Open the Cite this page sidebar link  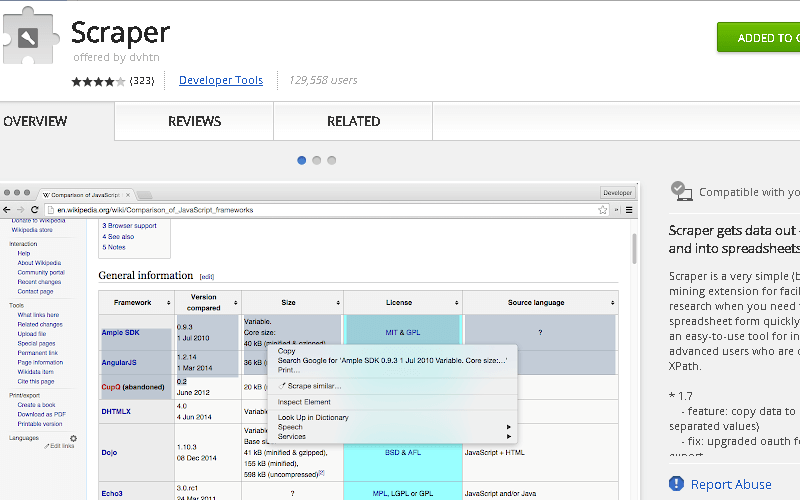(36, 382)
